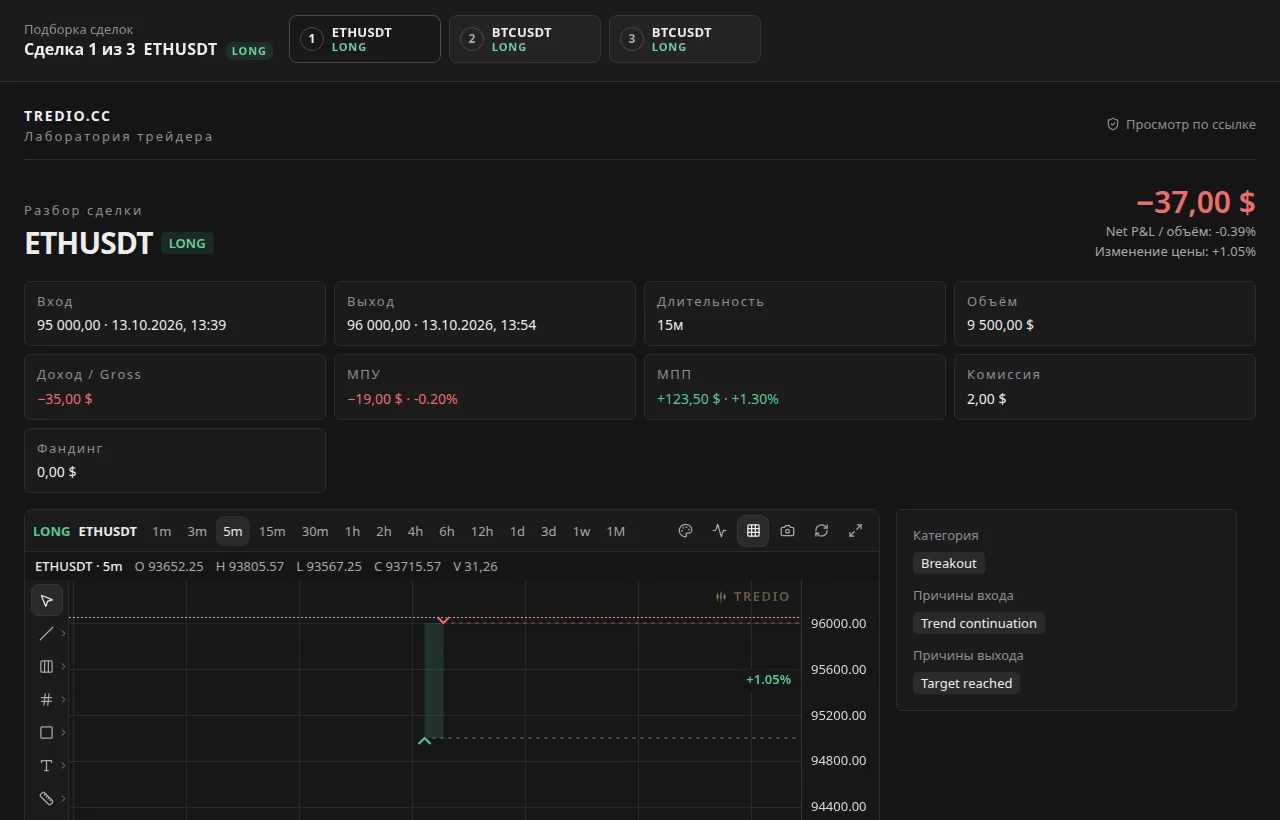Viewport: 1280px width, 820px height.
Task: Click the +1.05% price change label on chart
Action: coord(768,679)
